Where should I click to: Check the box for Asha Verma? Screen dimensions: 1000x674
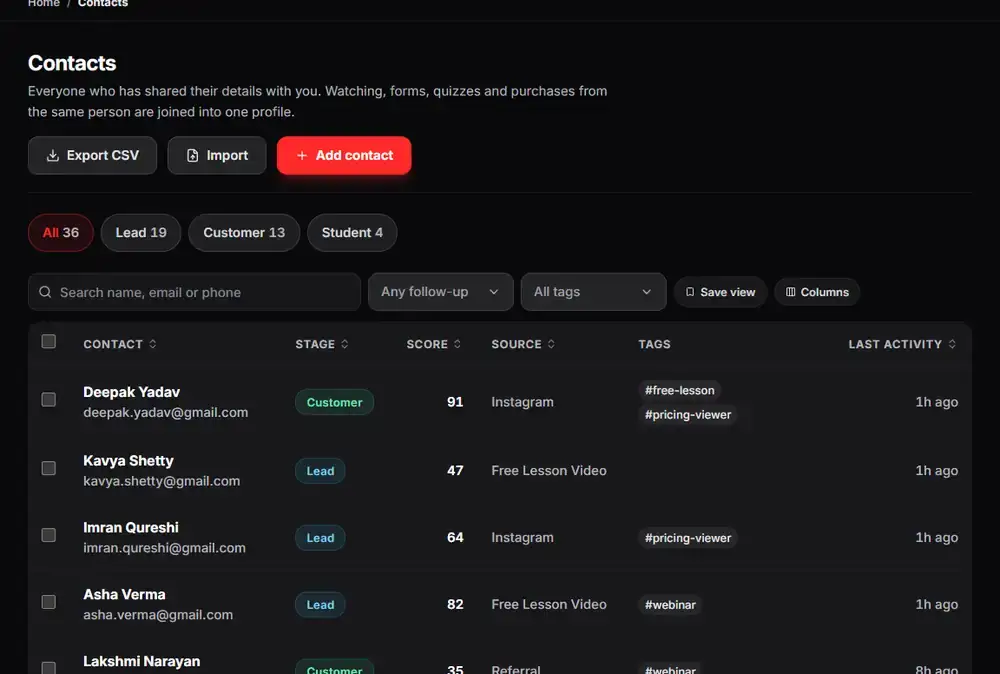coord(48,602)
